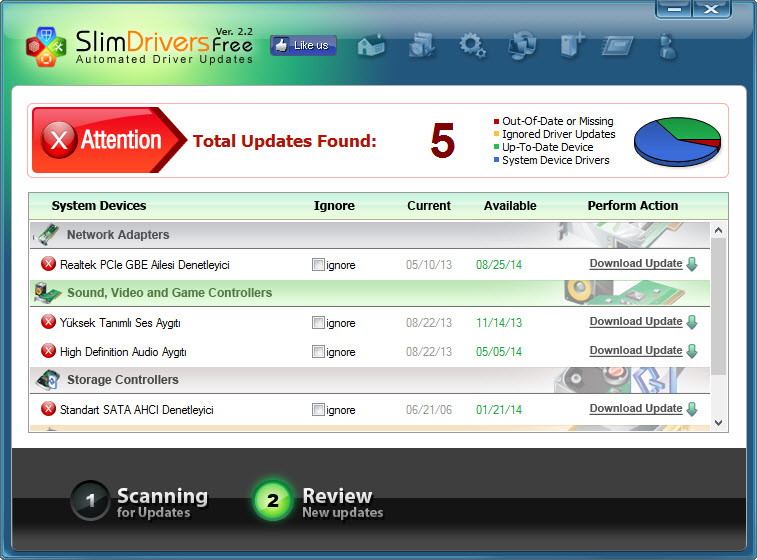Go to step 2 Review New updates
This screenshot has width=757, height=560.
[319, 501]
